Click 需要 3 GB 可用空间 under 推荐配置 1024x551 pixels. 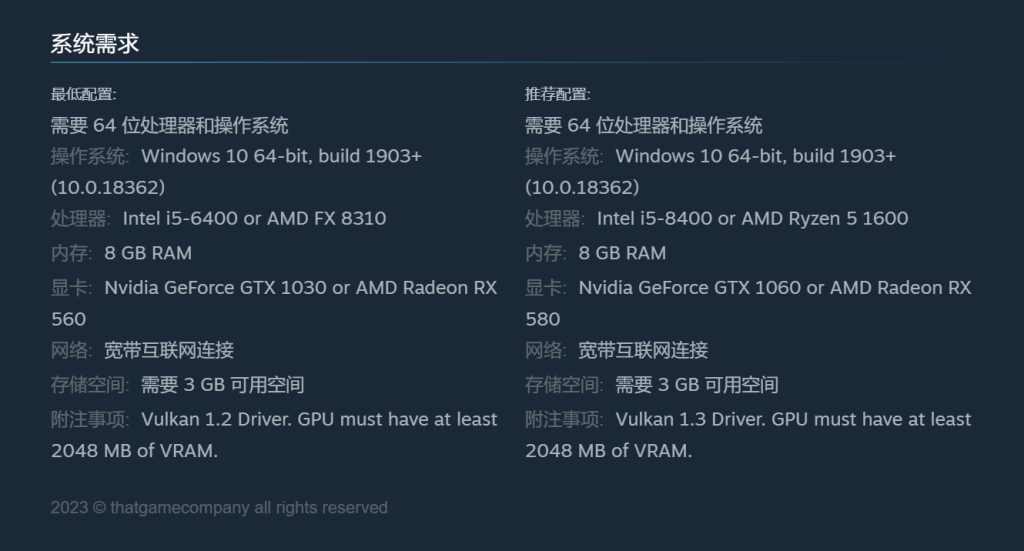point(696,385)
